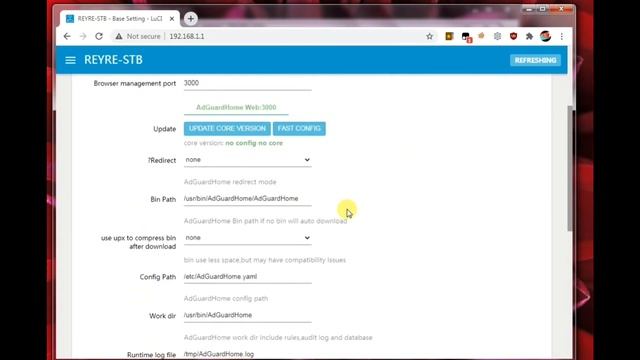Go back with the browser back arrow
This screenshot has height=360, width=640.
[x=67, y=36]
